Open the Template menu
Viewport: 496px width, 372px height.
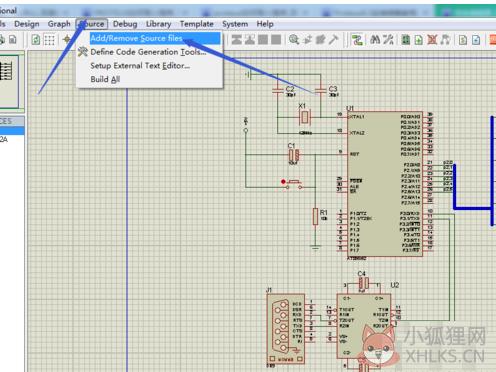pyautogui.click(x=197, y=24)
